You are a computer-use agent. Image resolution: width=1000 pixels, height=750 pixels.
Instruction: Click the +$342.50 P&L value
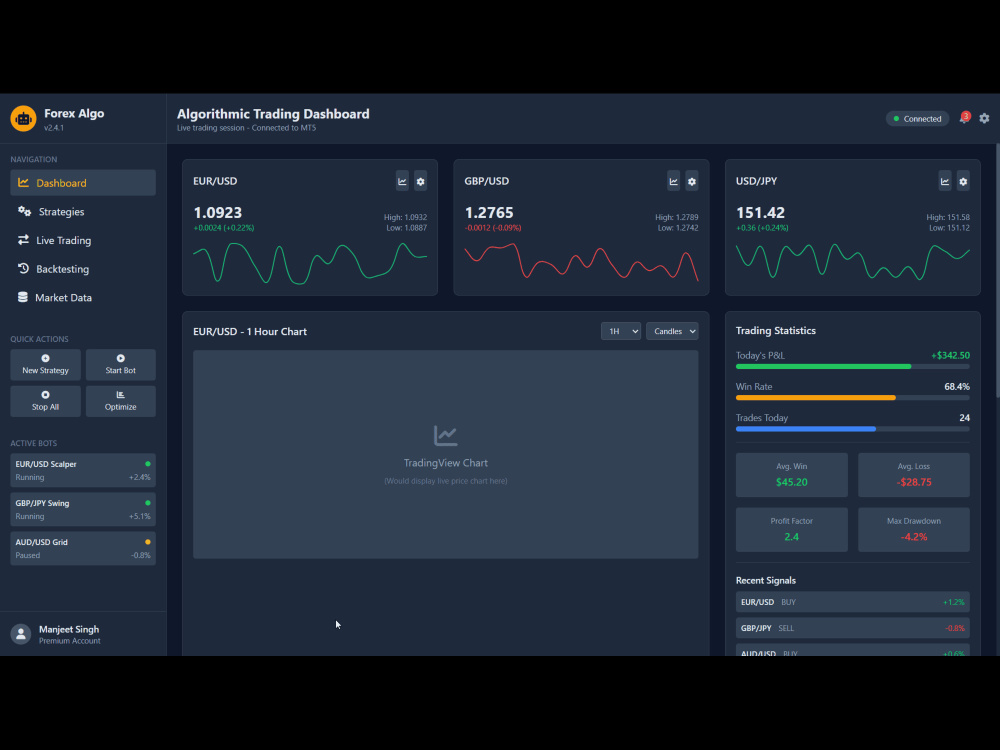click(x=950, y=355)
